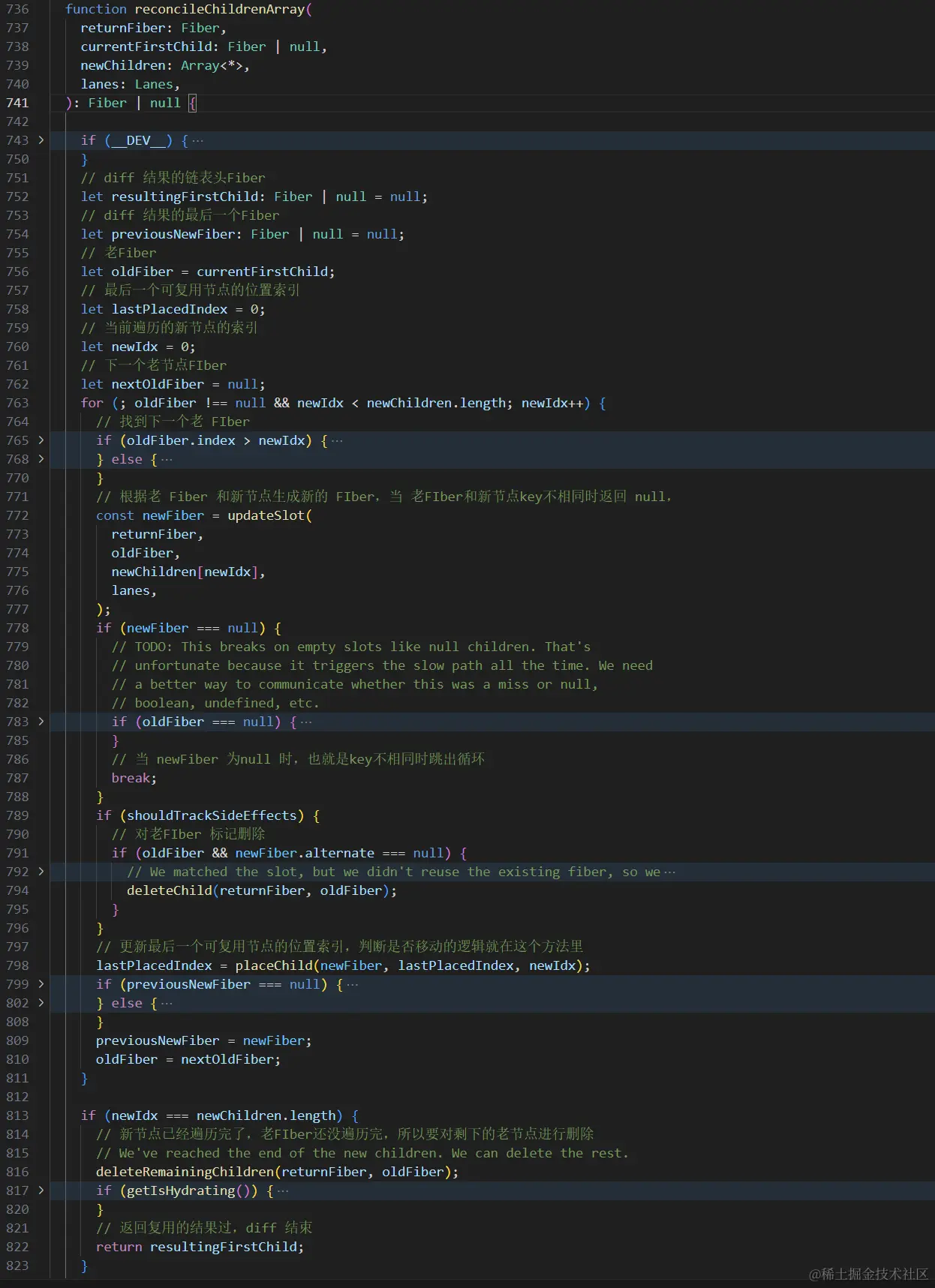Click 'previousNewFiber = newFiber' on line 809

coord(203,1040)
